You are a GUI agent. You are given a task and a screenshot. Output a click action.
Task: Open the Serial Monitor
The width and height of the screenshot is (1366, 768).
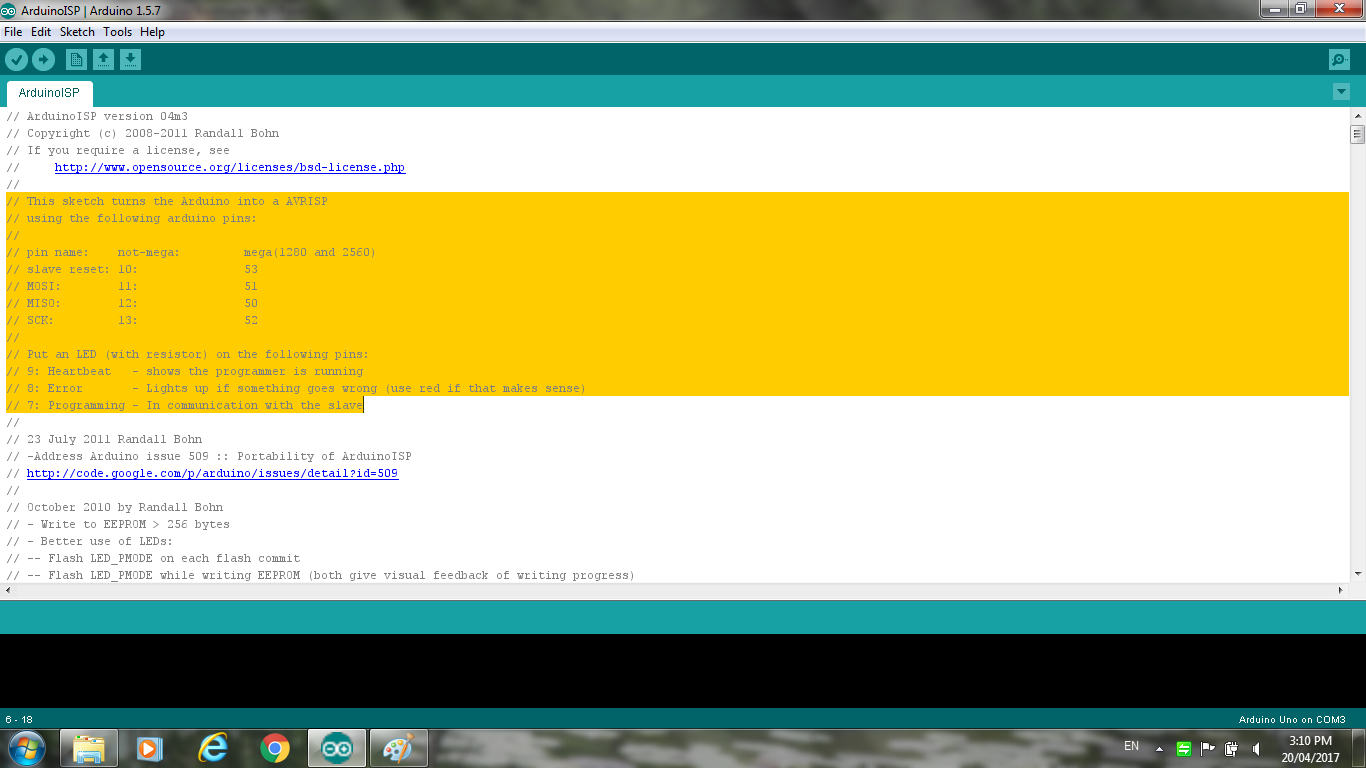click(1339, 60)
